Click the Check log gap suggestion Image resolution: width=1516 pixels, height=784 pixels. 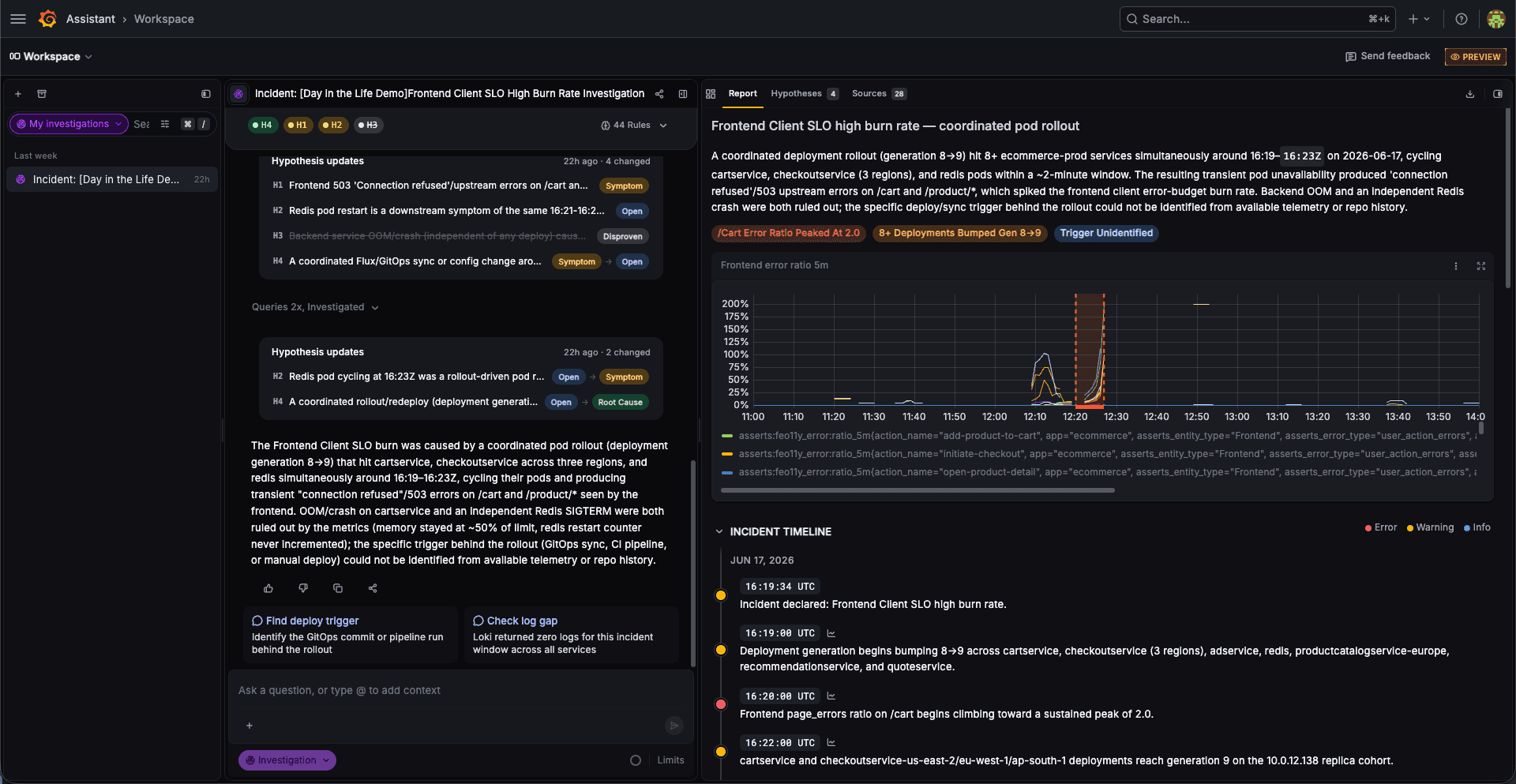click(x=572, y=635)
